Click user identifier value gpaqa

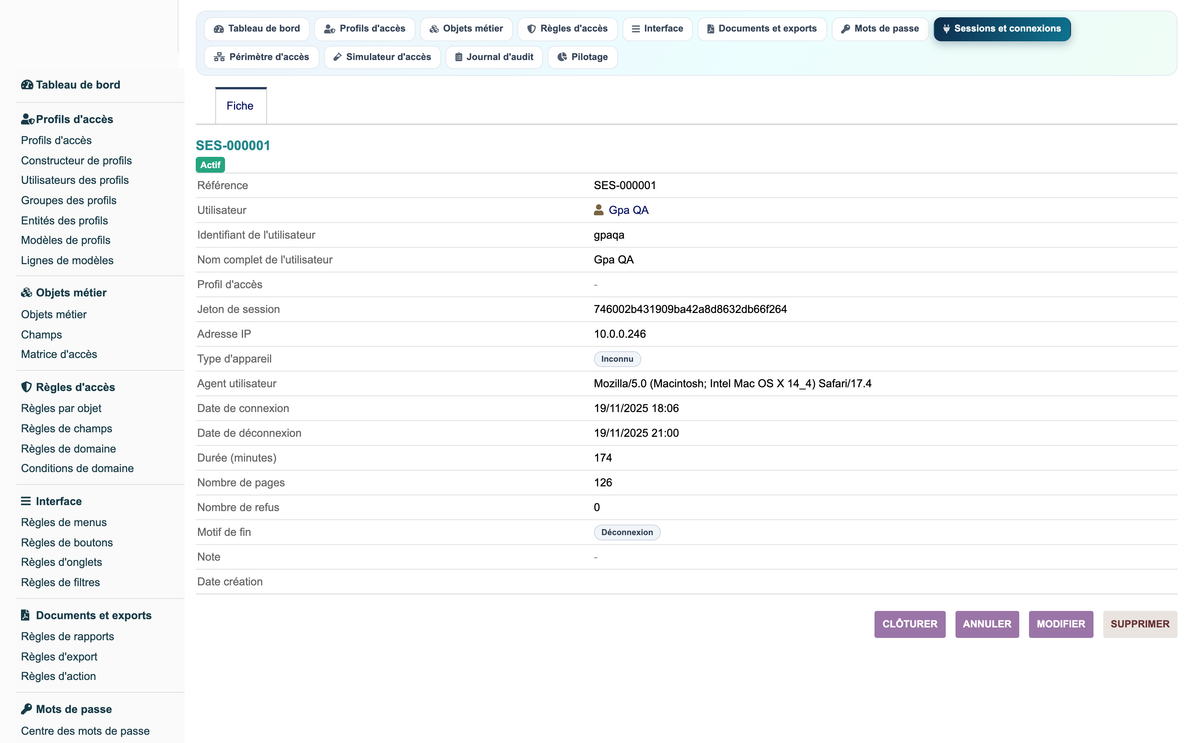[x=609, y=235]
